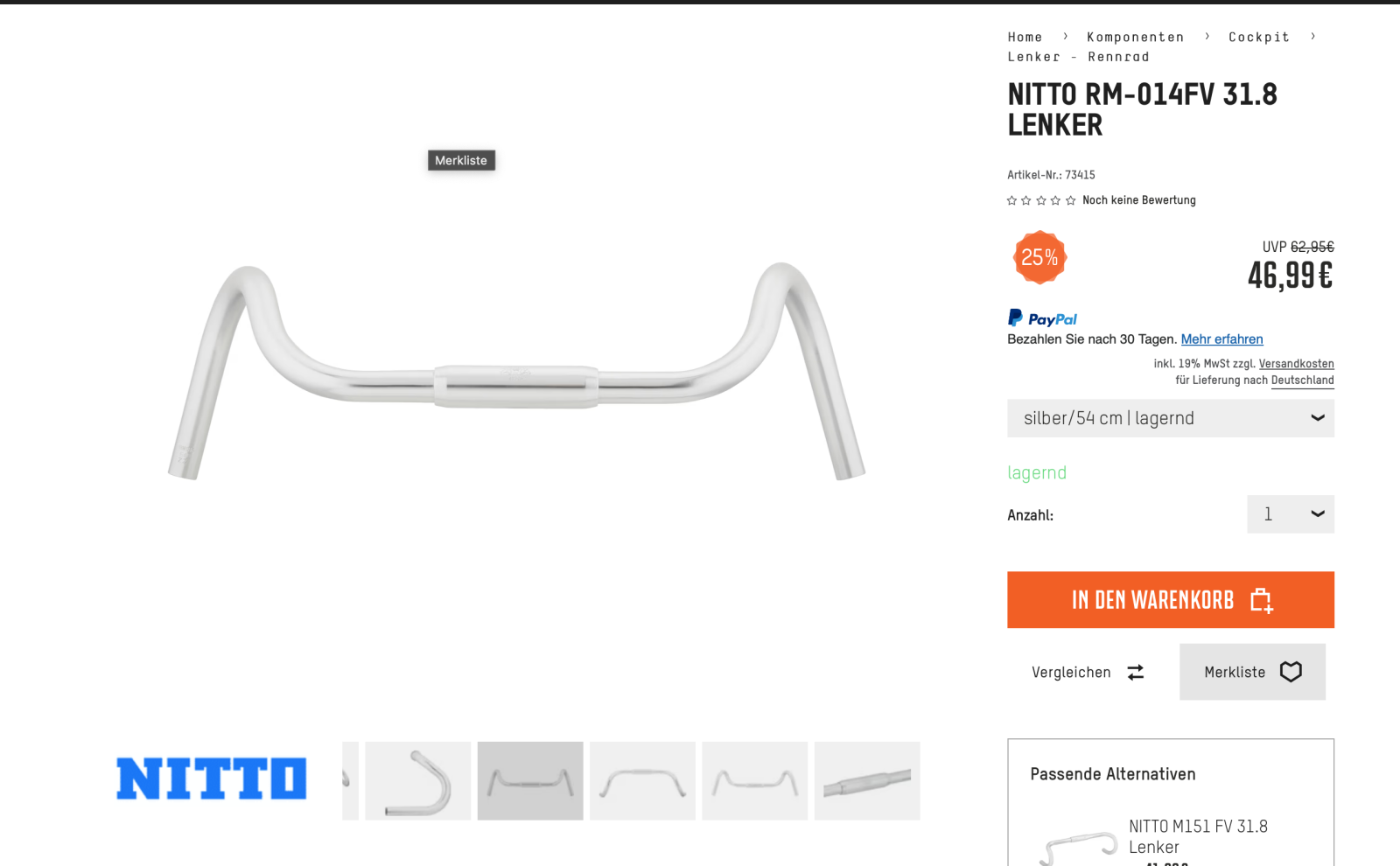Select the clamp close-up thumbnail
This screenshot has width=1400, height=866.
(867, 781)
